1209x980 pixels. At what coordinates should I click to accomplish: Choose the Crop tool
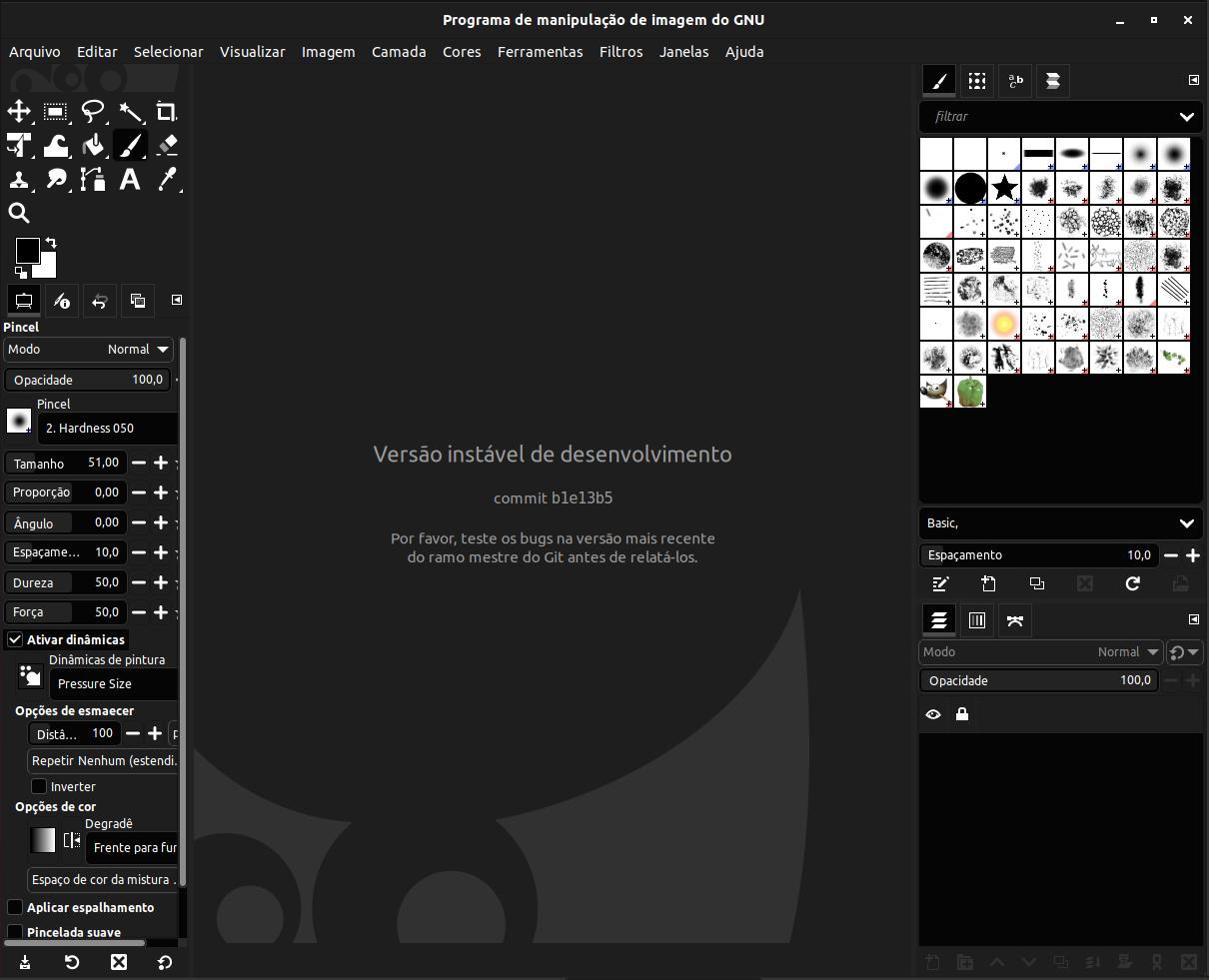(167, 112)
